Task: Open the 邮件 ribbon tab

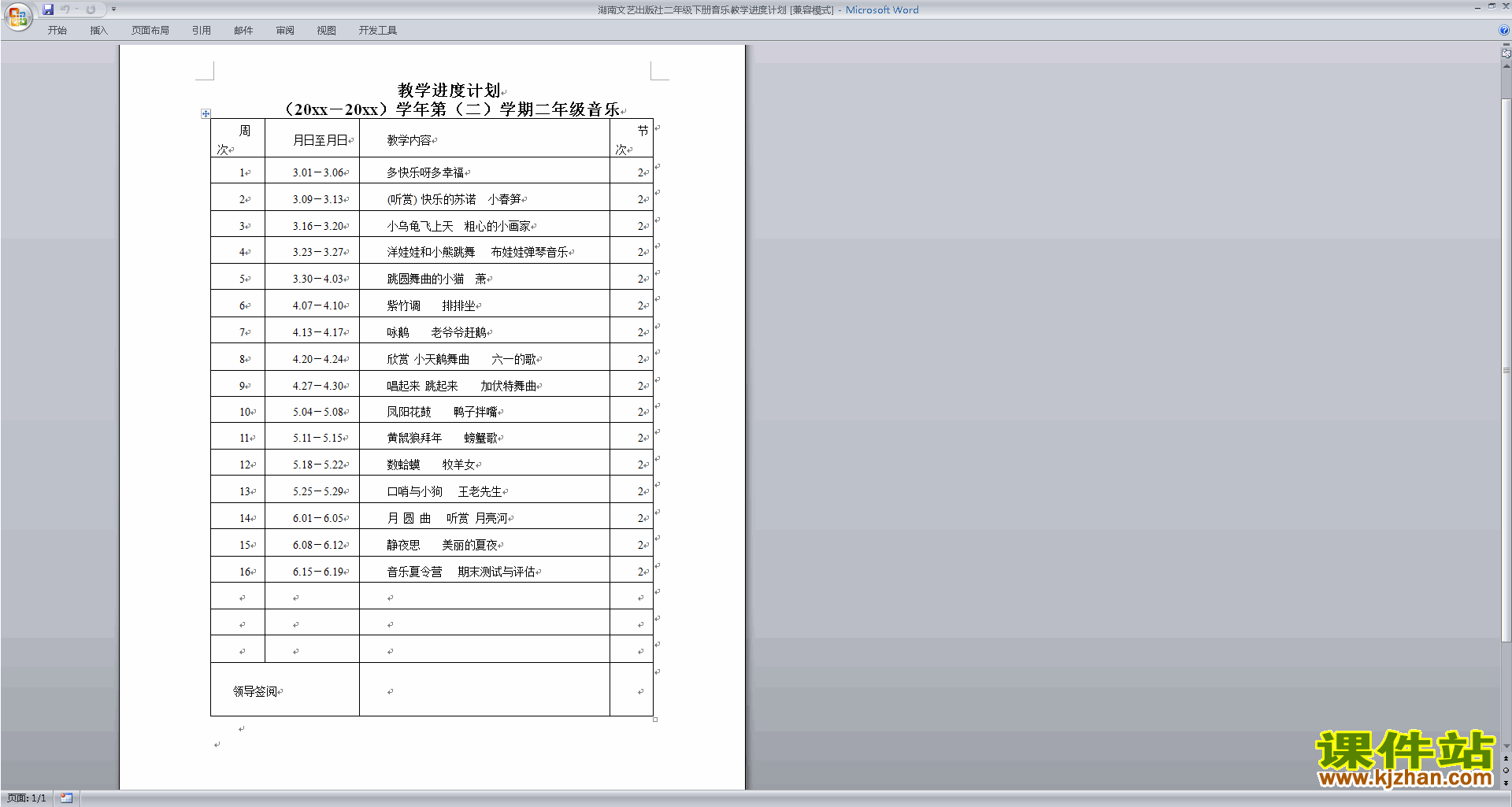Action: click(243, 30)
